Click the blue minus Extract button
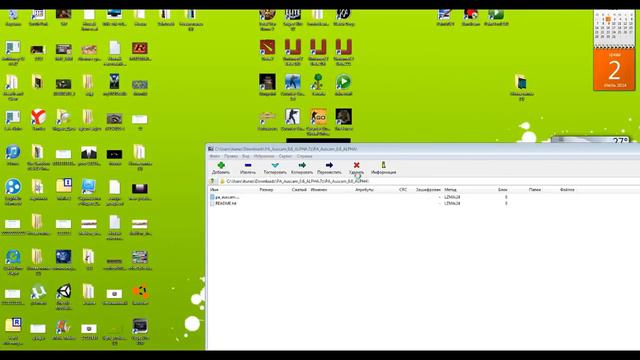Screen dimensions: 640x360 (248, 168)
